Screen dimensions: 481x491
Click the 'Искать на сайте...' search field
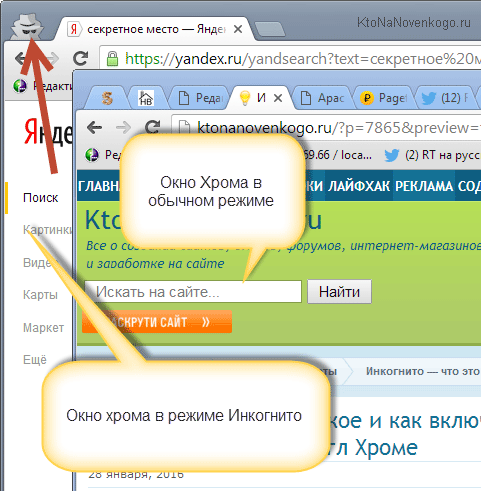tap(193, 292)
